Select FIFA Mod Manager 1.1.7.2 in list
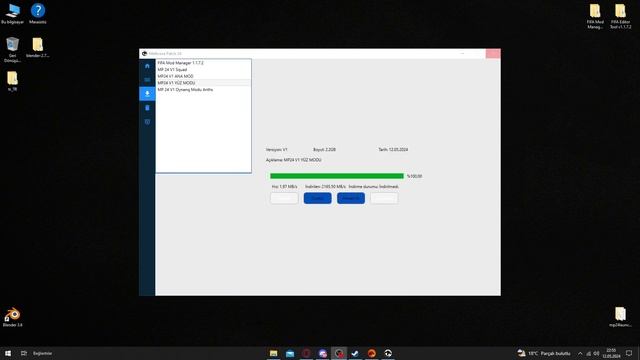 [203, 63]
